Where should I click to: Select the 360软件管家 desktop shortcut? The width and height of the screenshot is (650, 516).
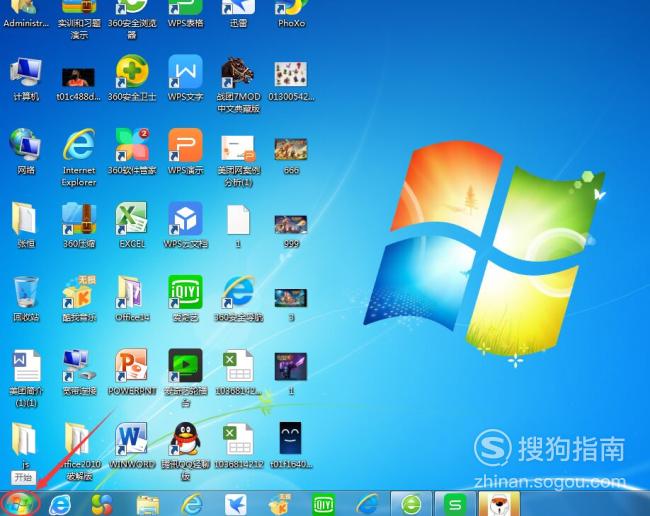coord(132,151)
